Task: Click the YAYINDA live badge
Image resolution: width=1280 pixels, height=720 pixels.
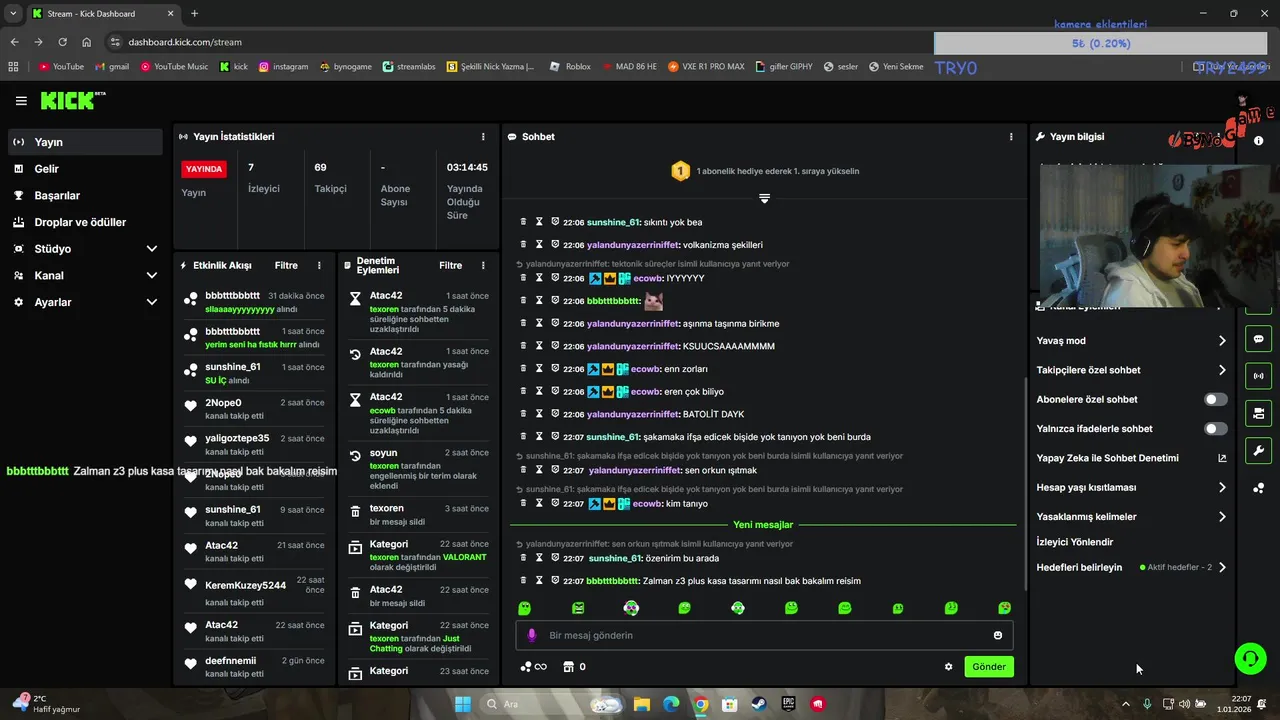Action: 204,169
